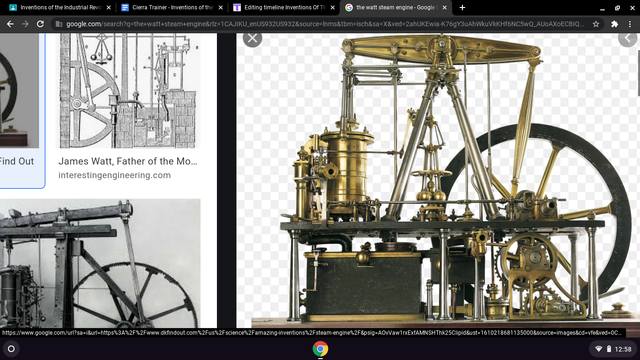The width and height of the screenshot is (640, 360).
Task: Open the Extensions puzzle icon
Action: (x=614, y=24)
